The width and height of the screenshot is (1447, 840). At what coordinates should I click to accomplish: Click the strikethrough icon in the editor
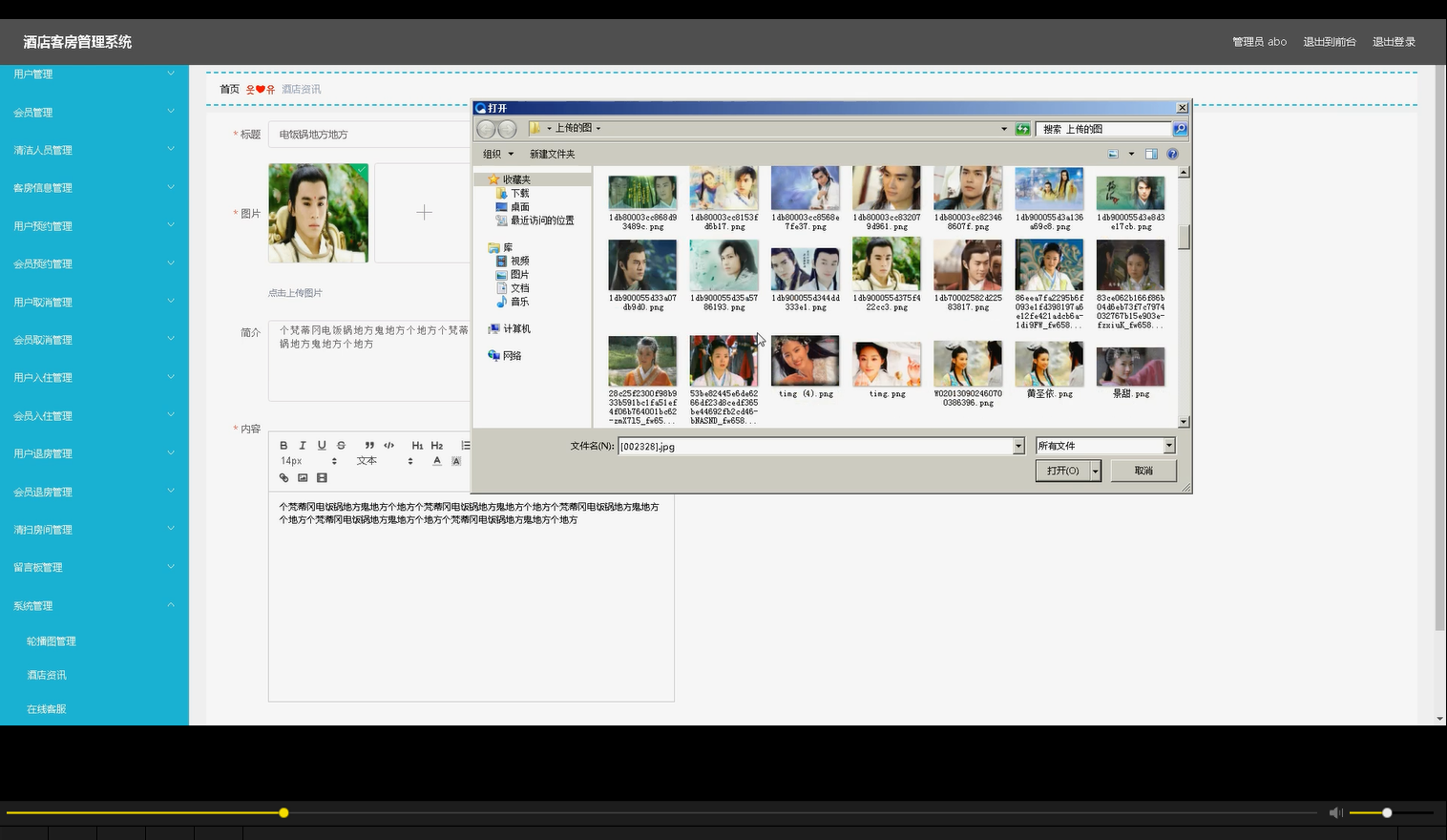[x=341, y=445]
